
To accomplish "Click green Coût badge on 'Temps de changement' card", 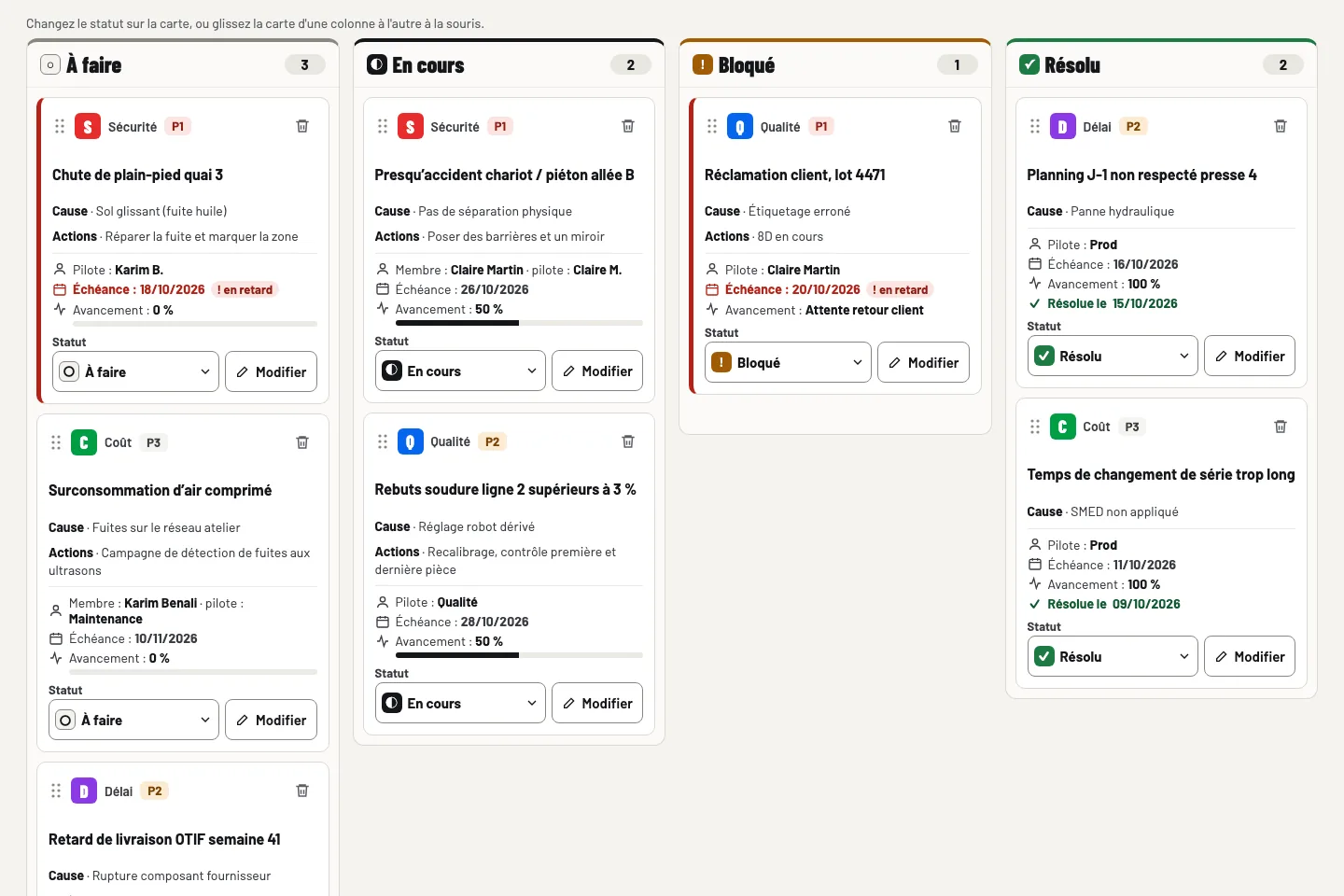I will click(x=1063, y=427).
